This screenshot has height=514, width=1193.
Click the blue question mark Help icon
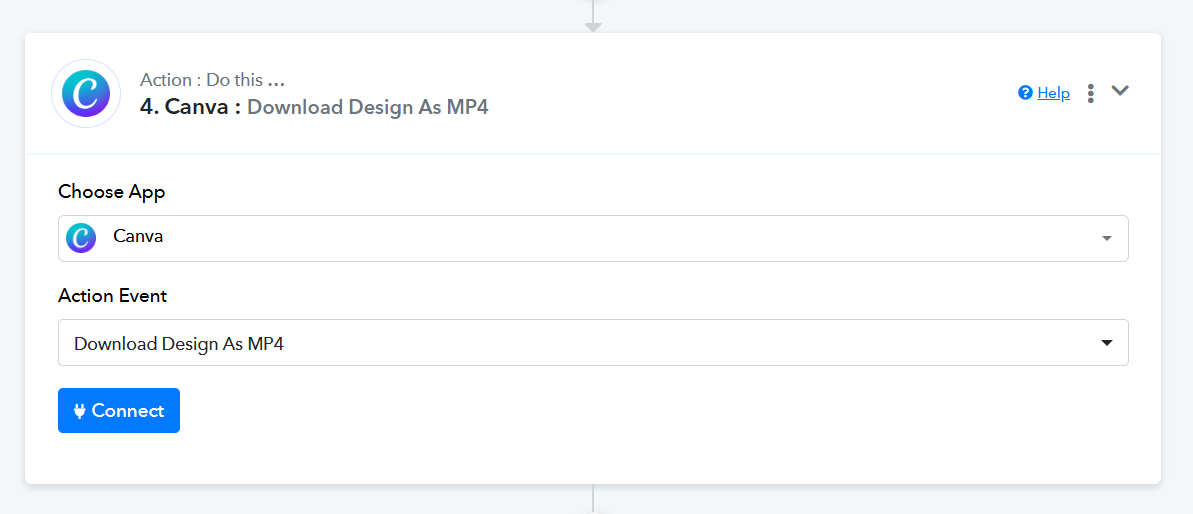tap(1025, 93)
